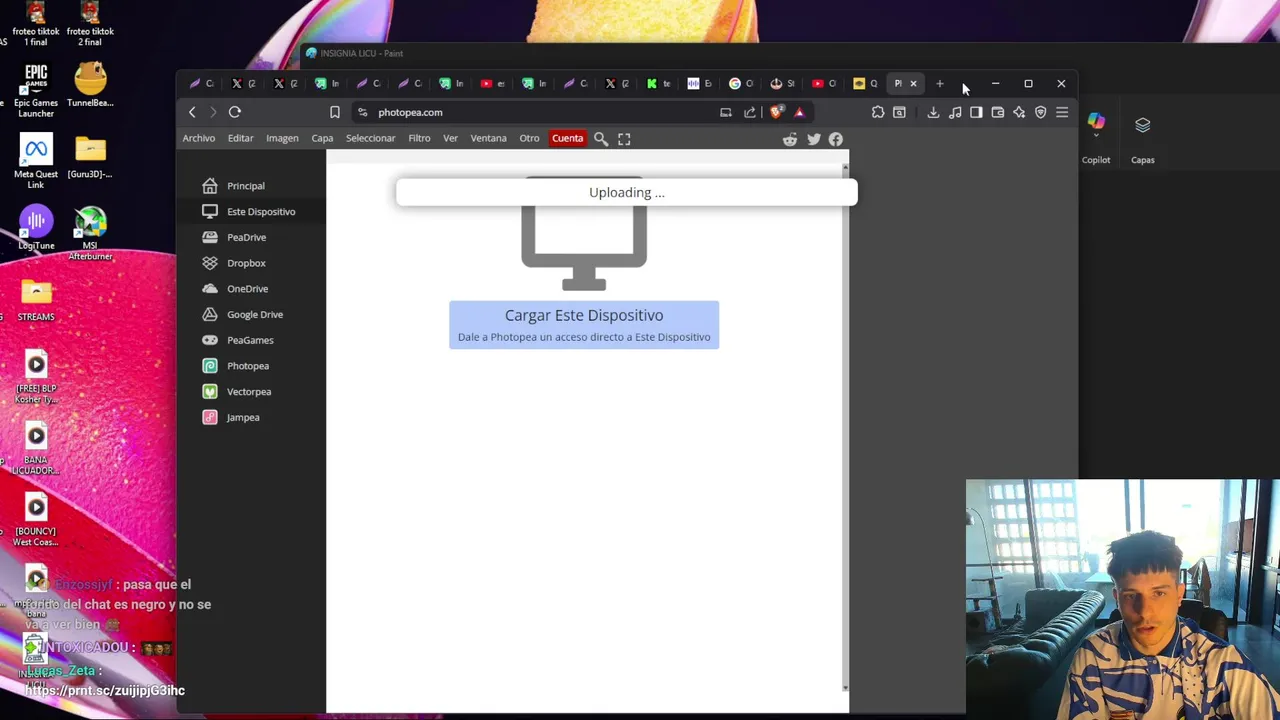Close the active Photopea browser tab

pyautogui.click(x=913, y=84)
